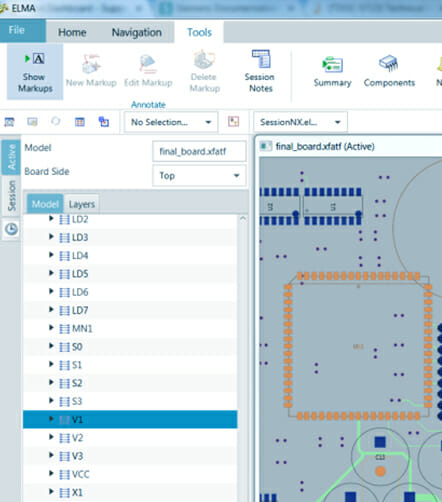
Task: Click the second small toolbar icon below ribbon
Action: 32,122
